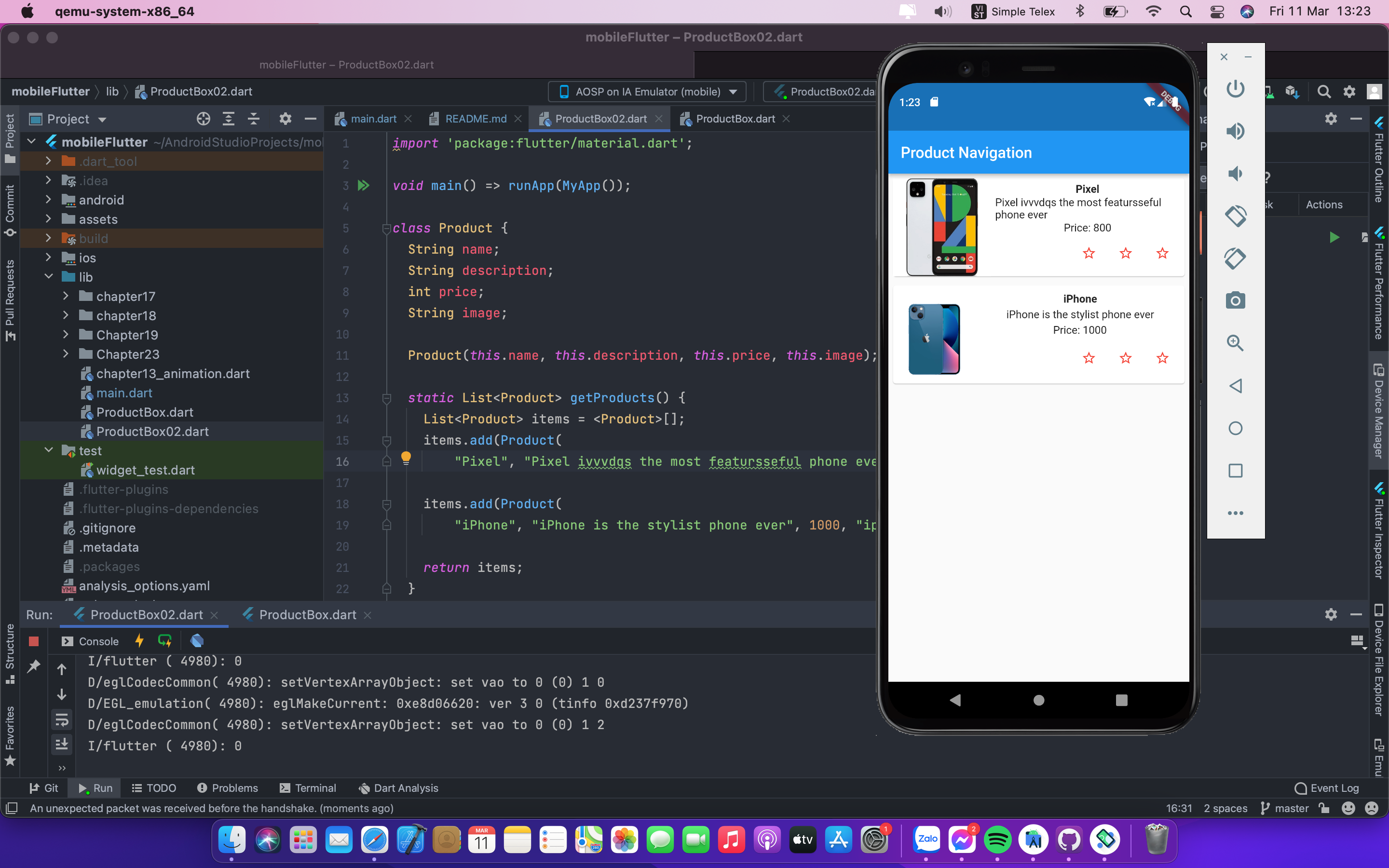Open device selector AOSP on IA Emulator
The height and width of the screenshot is (868, 1389).
pos(647,92)
